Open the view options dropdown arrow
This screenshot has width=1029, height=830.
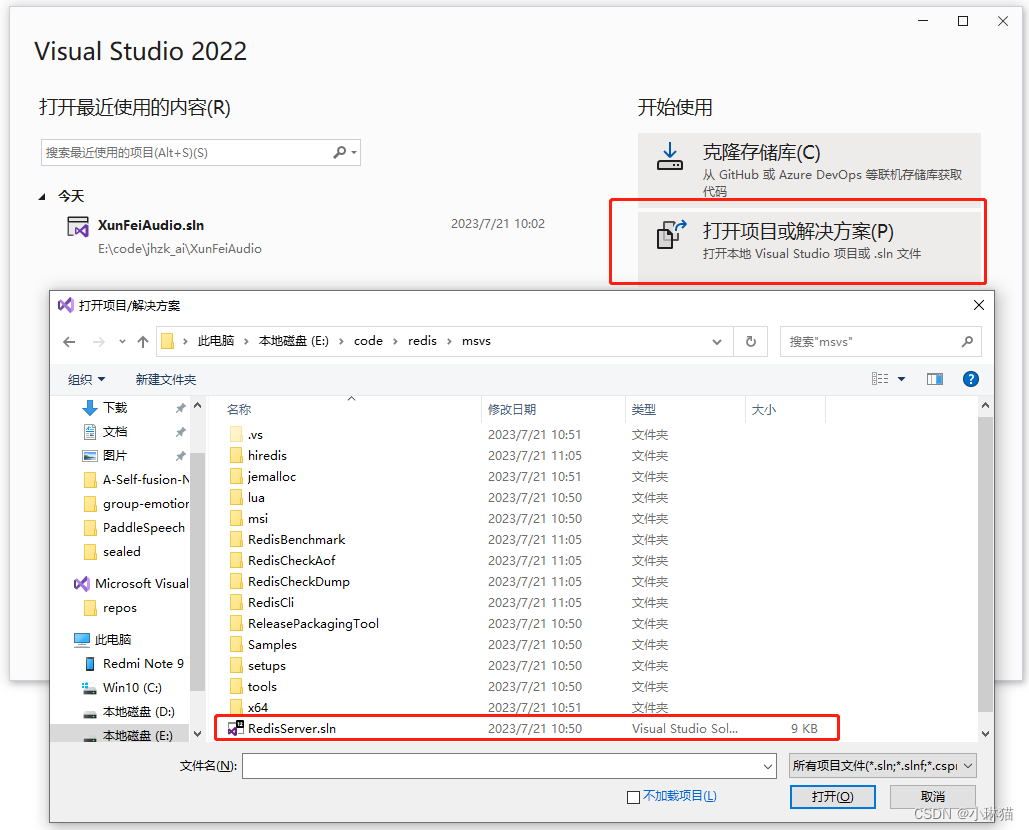[902, 379]
